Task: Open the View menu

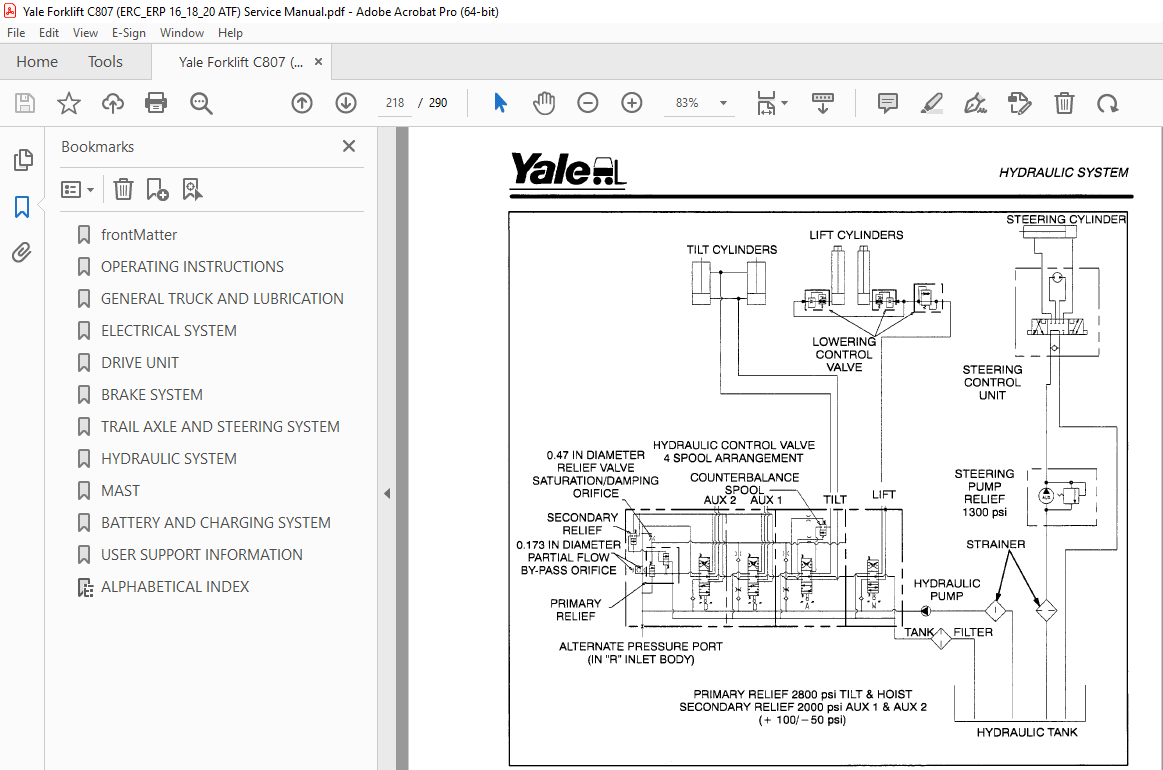Action: click(85, 33)
